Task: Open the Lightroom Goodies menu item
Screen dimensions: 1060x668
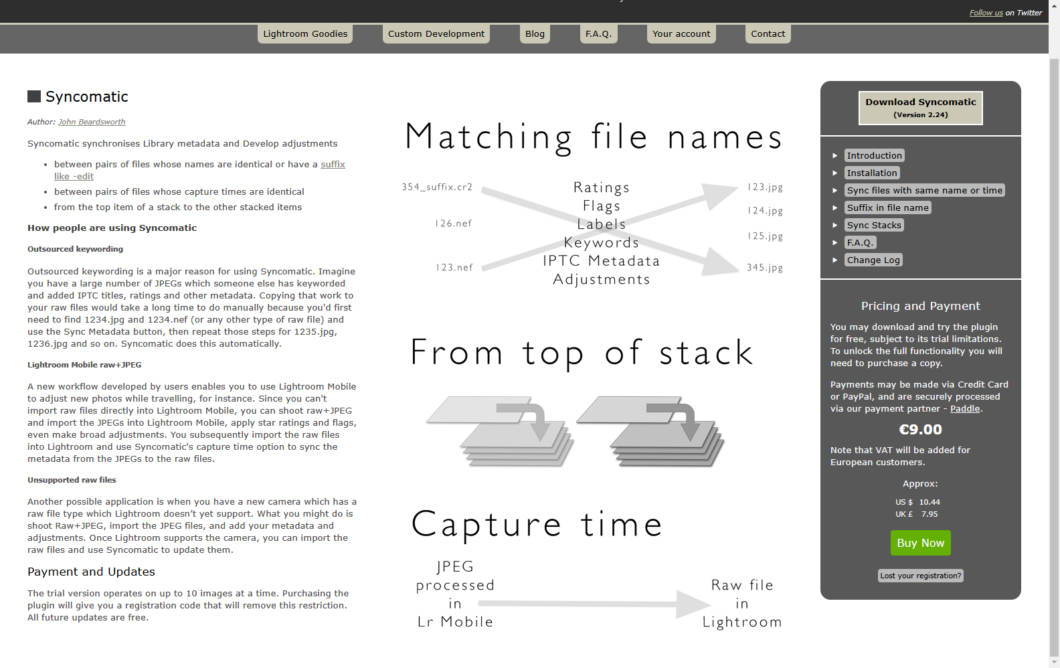Action: 305,34
